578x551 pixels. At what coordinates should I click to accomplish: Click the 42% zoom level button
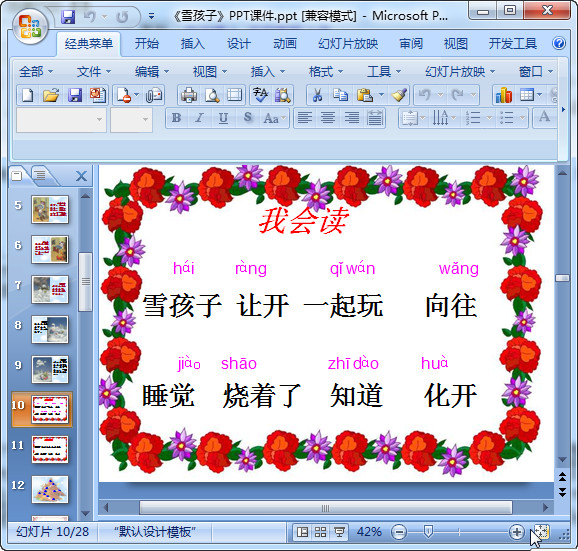369,532
